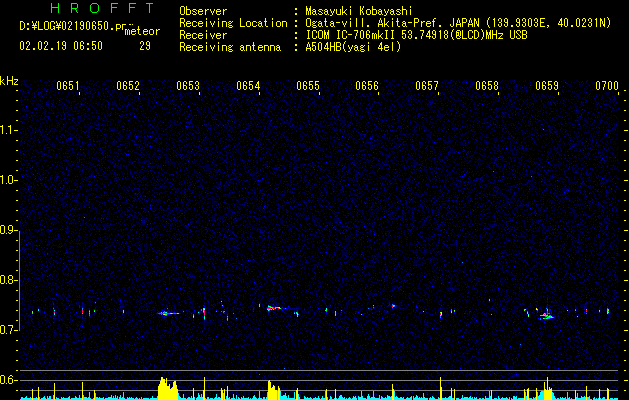629x400 pixels.
Task: Click the 0657 time axis marker
Action: click(x=427, y=86)
